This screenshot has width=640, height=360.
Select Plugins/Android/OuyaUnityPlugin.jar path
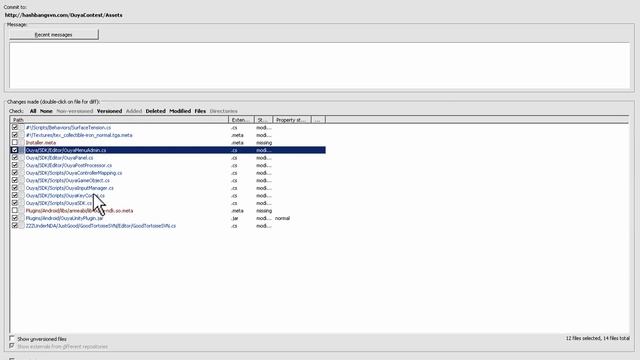click(x=64, y=218)
